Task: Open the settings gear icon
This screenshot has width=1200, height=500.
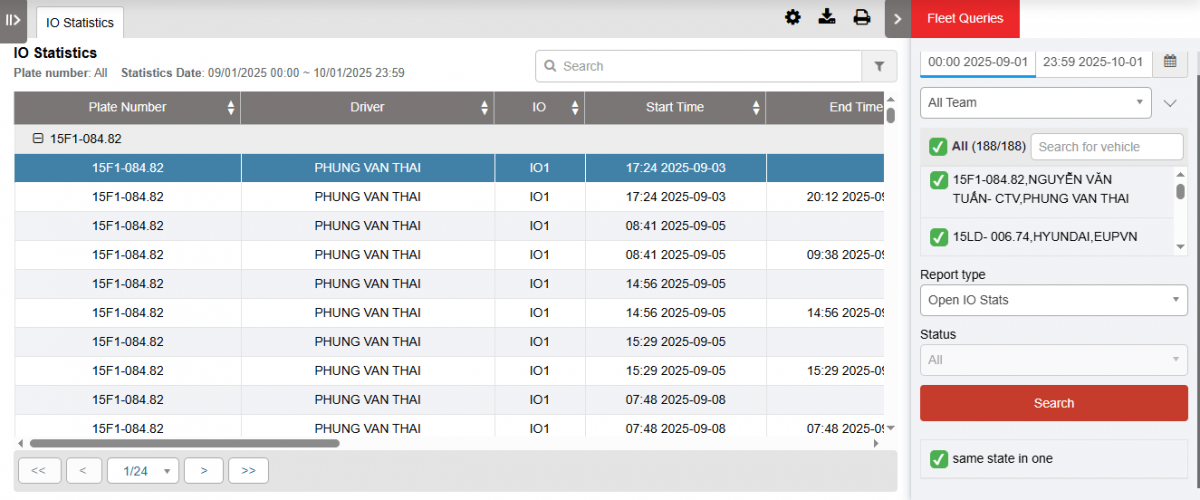Action: 793,17
